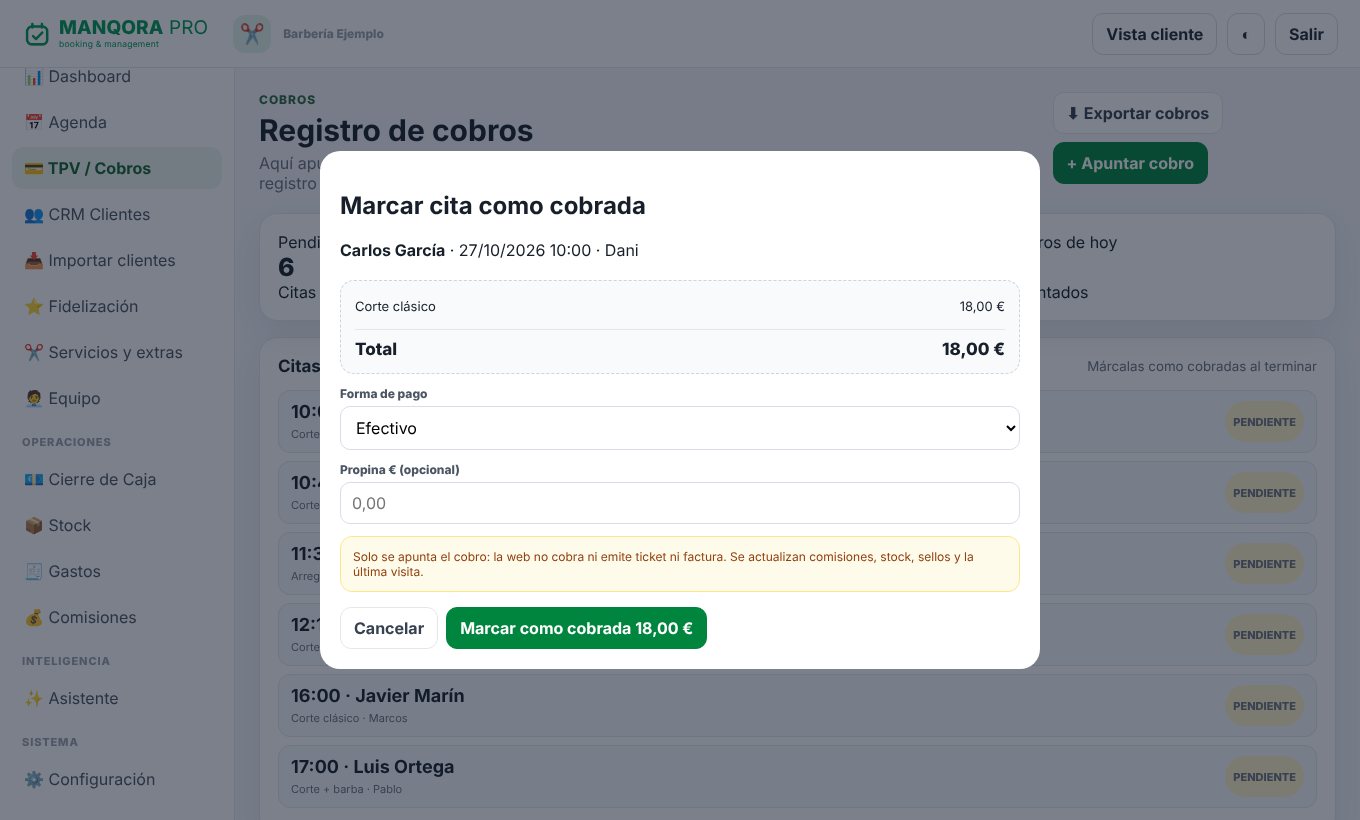1360x820 pixels.
Task: Collapse sidebar with the chevron button
Action: click(1245, 34)
